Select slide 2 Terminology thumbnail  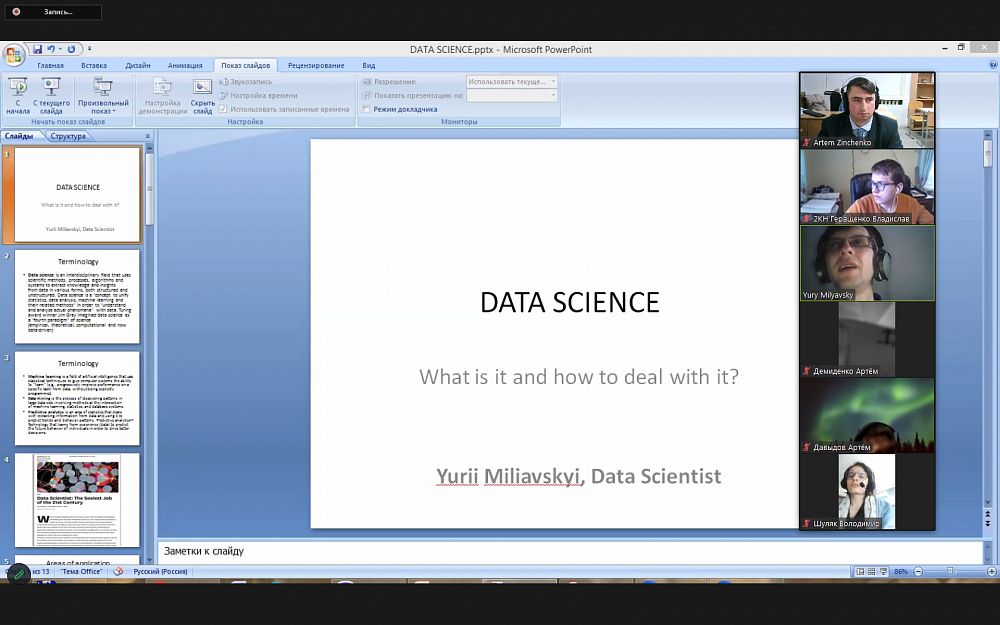click(x=77, y=297)
